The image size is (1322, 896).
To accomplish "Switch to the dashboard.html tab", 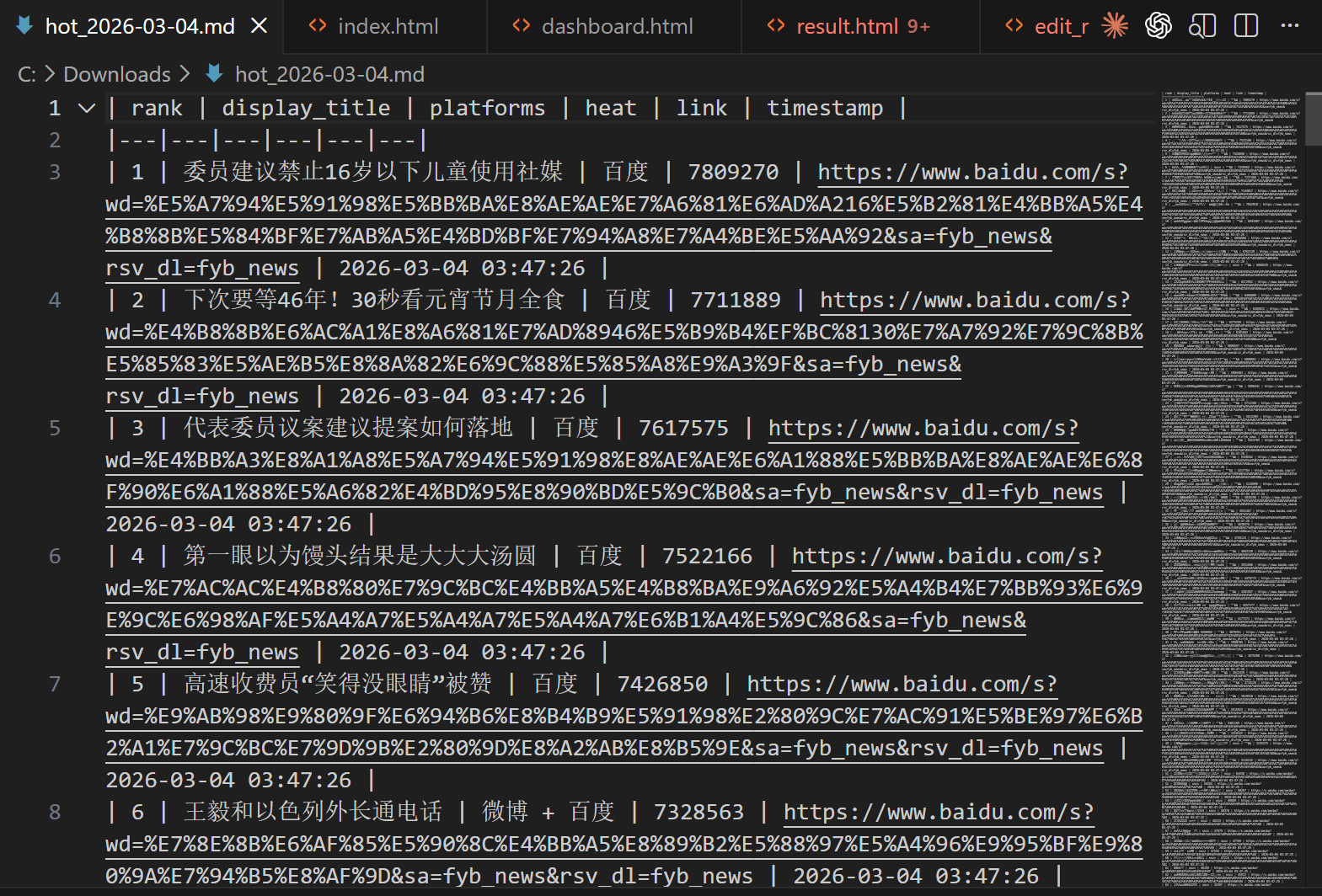I will coord(617,26).
